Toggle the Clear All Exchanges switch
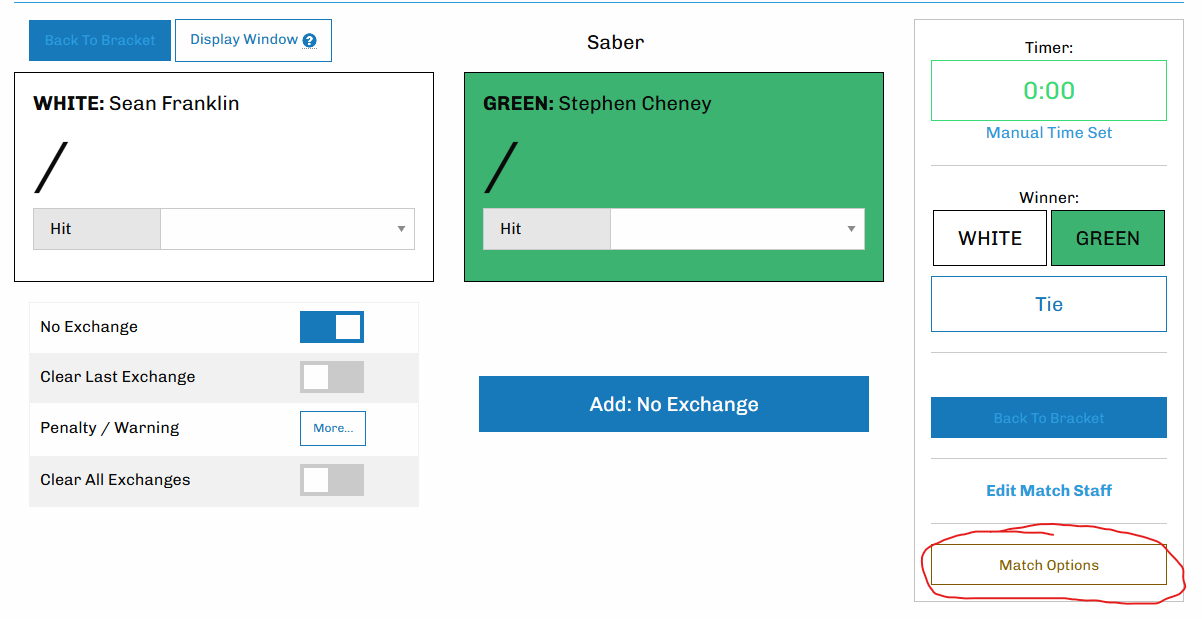Screen dimensions: 1202x619 (332, 480)
